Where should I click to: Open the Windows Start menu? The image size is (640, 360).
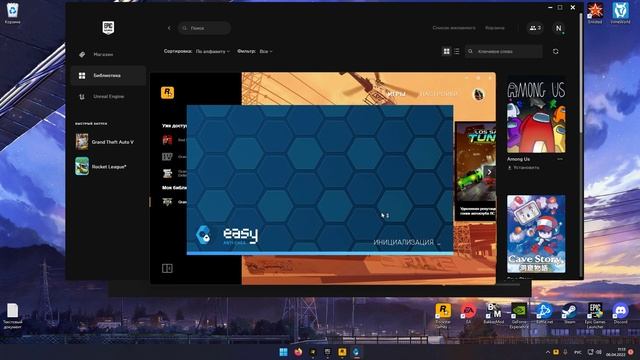(x=283, y=352)
